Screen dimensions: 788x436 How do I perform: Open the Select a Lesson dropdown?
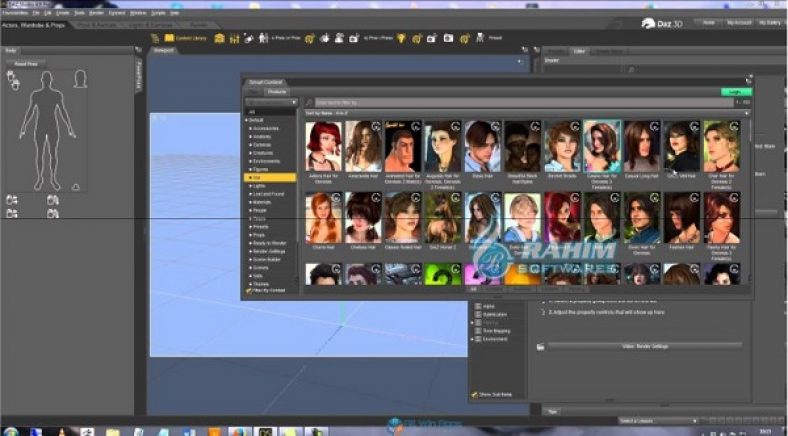[x=657, y=420]
